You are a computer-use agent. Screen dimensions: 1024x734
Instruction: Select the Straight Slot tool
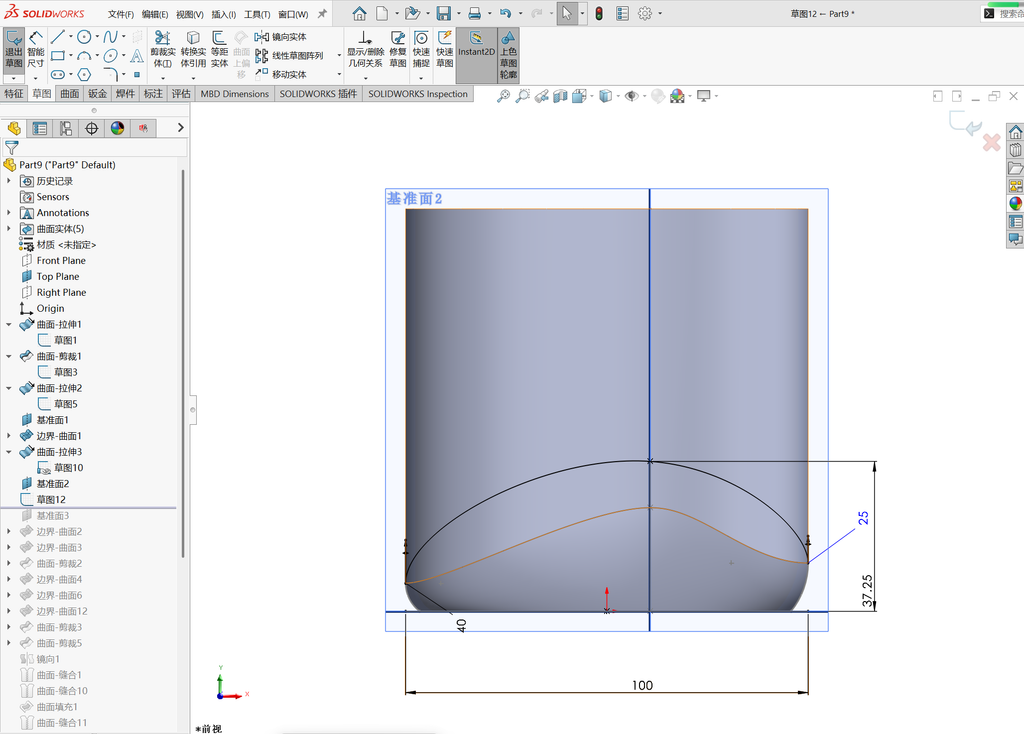click(58, 74)
